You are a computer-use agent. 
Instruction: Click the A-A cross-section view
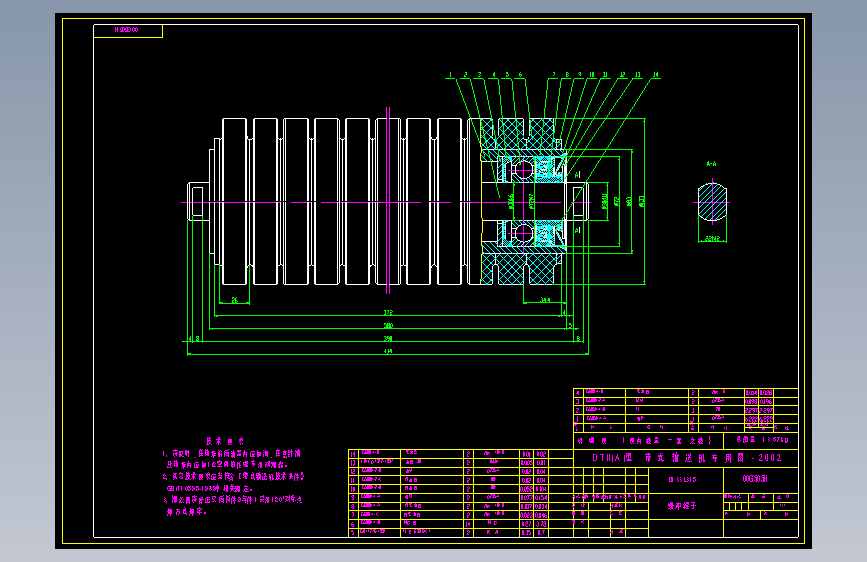point(712,202)
